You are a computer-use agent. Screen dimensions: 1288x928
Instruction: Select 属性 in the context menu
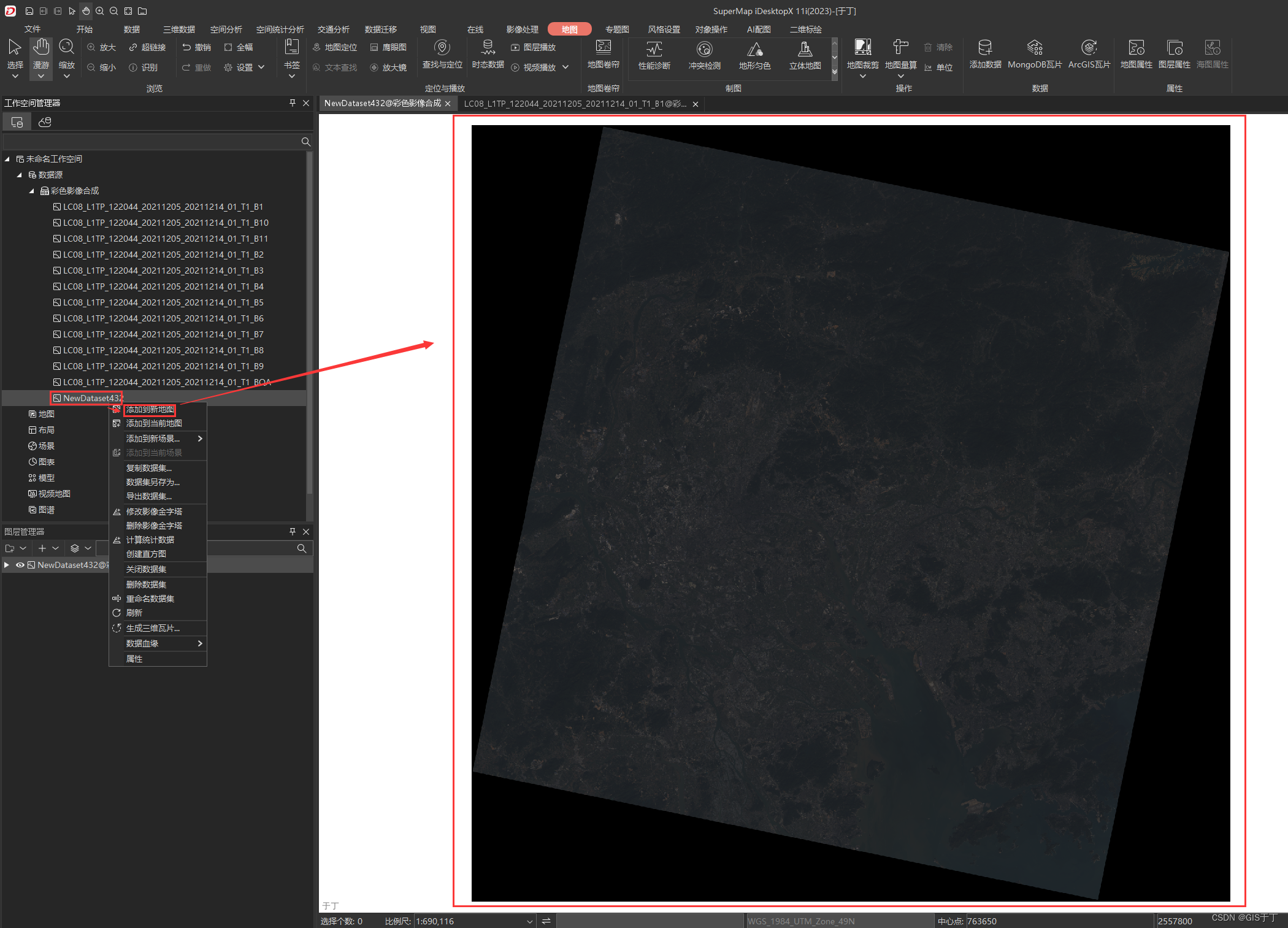click(x=134, y=659)
